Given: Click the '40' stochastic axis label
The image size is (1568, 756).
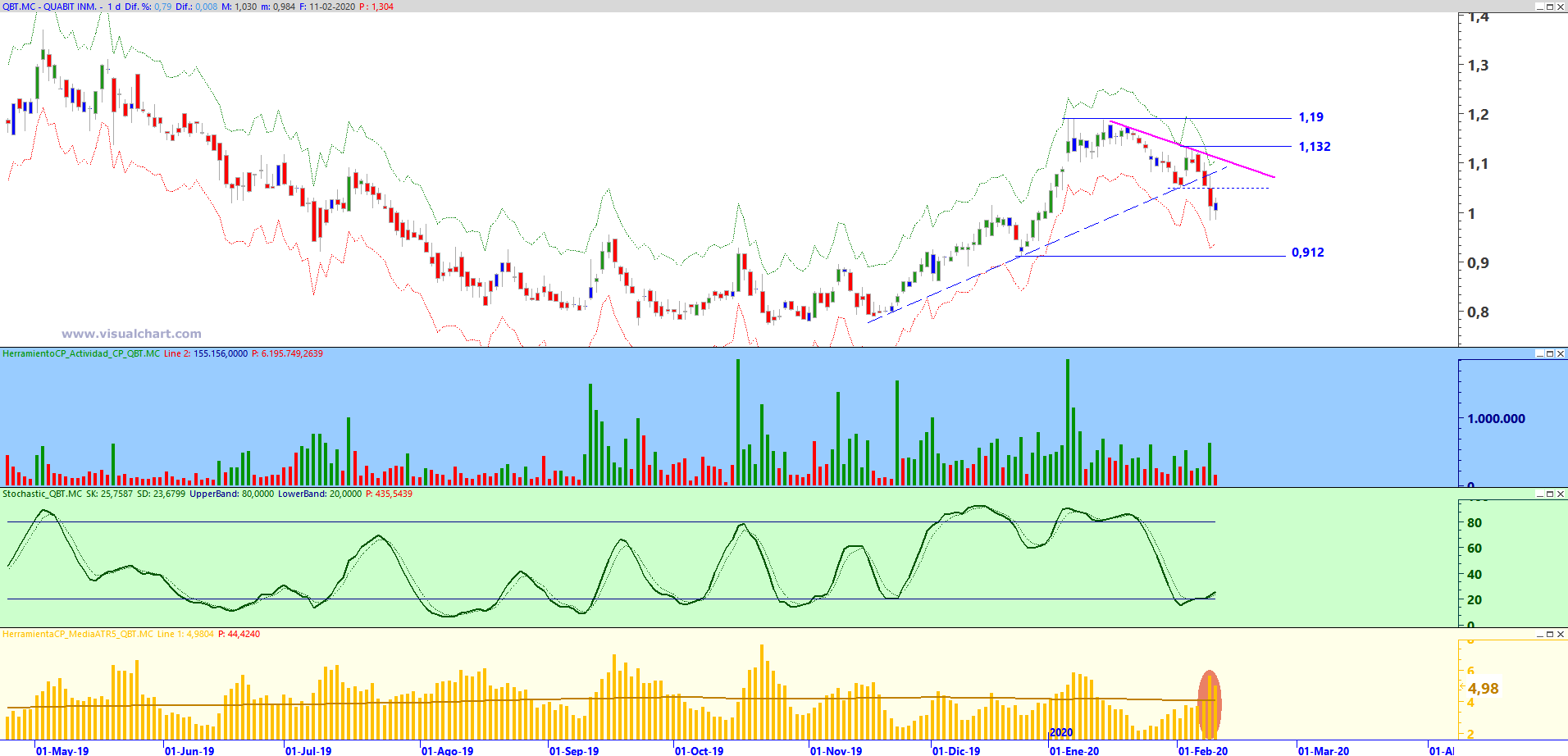Looking at the screenshot, I should 1475,575.
